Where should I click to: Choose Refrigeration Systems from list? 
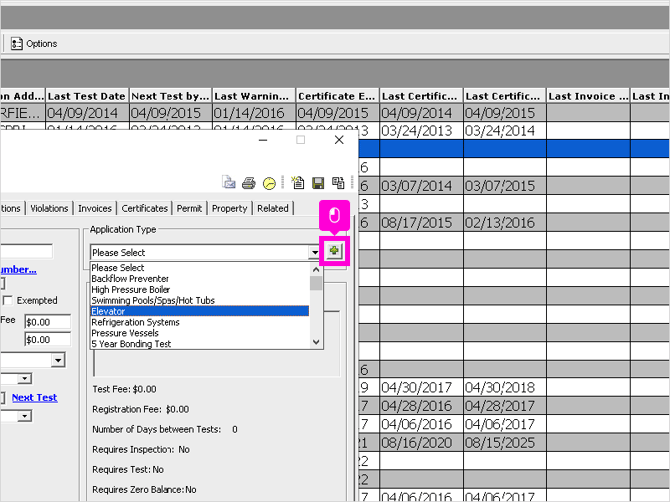[x=200, y=322]
